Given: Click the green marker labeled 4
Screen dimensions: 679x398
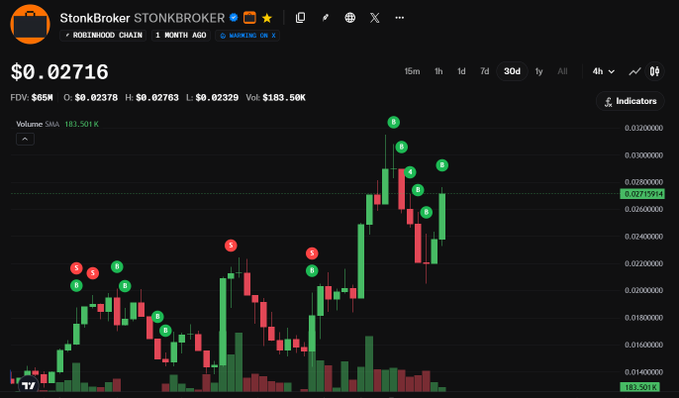Looking at the screenshot, I should pyautogui.click(x=410, y=172).
